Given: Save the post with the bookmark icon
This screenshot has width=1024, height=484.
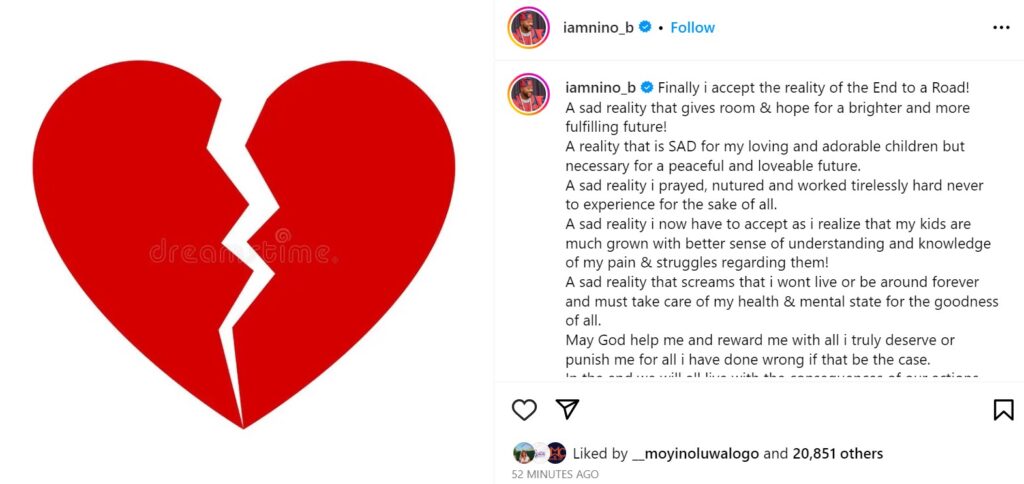Looking at the screenshot, I should click(1003, 409).
